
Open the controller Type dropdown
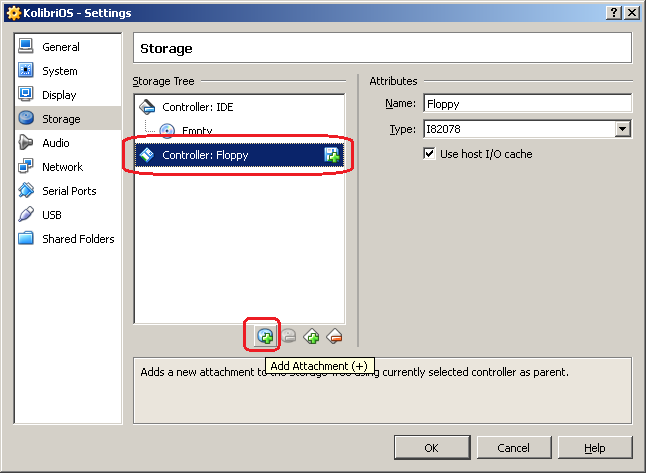(x=623, y=129)
